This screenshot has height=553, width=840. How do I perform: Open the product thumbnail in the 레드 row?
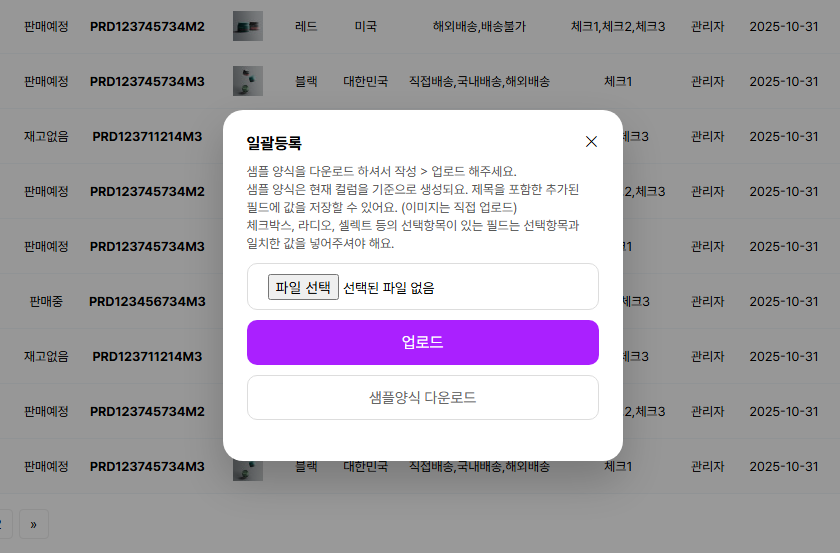click(x=247, y=26)
